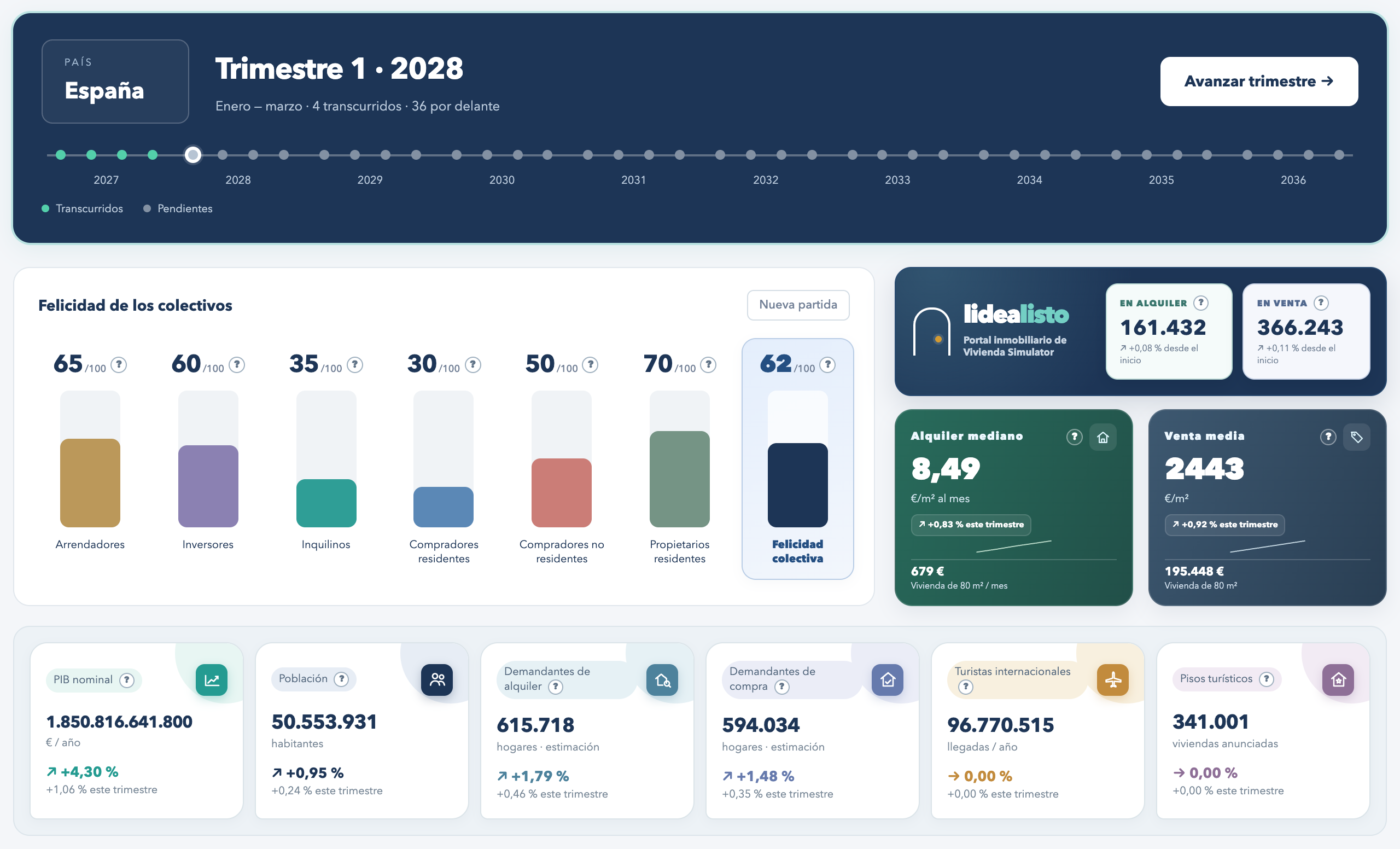Click the Compradores residentes blue bar
Screen dimensions: 1400x849
[444, 507]
